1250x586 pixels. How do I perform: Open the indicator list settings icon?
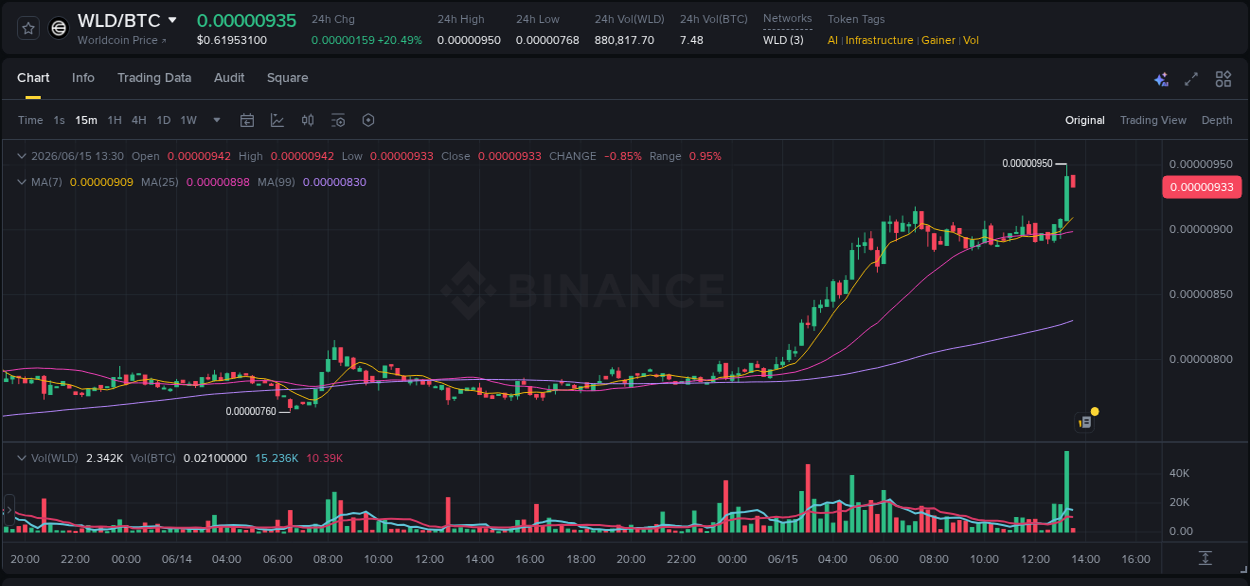[x=338, y=120]
